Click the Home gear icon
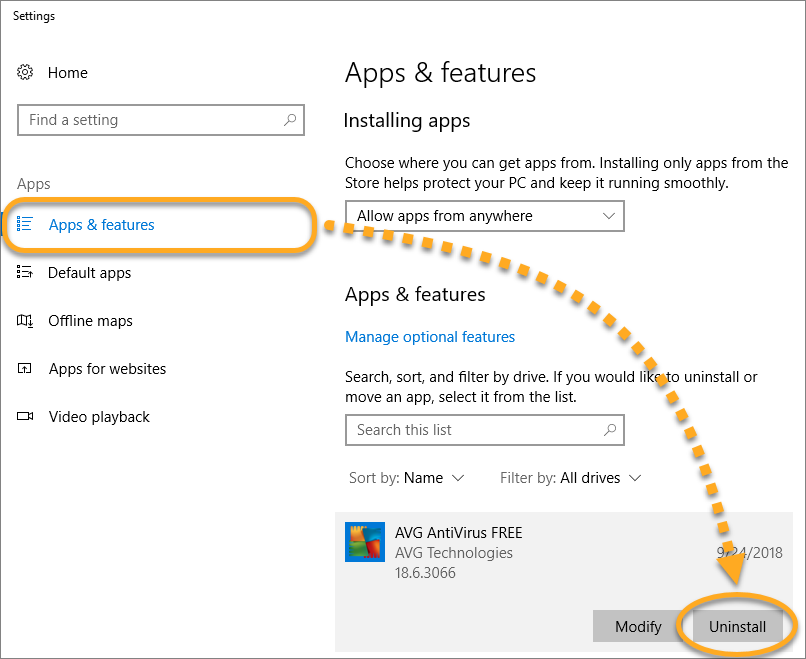806x659 pixels. (25, 72)
